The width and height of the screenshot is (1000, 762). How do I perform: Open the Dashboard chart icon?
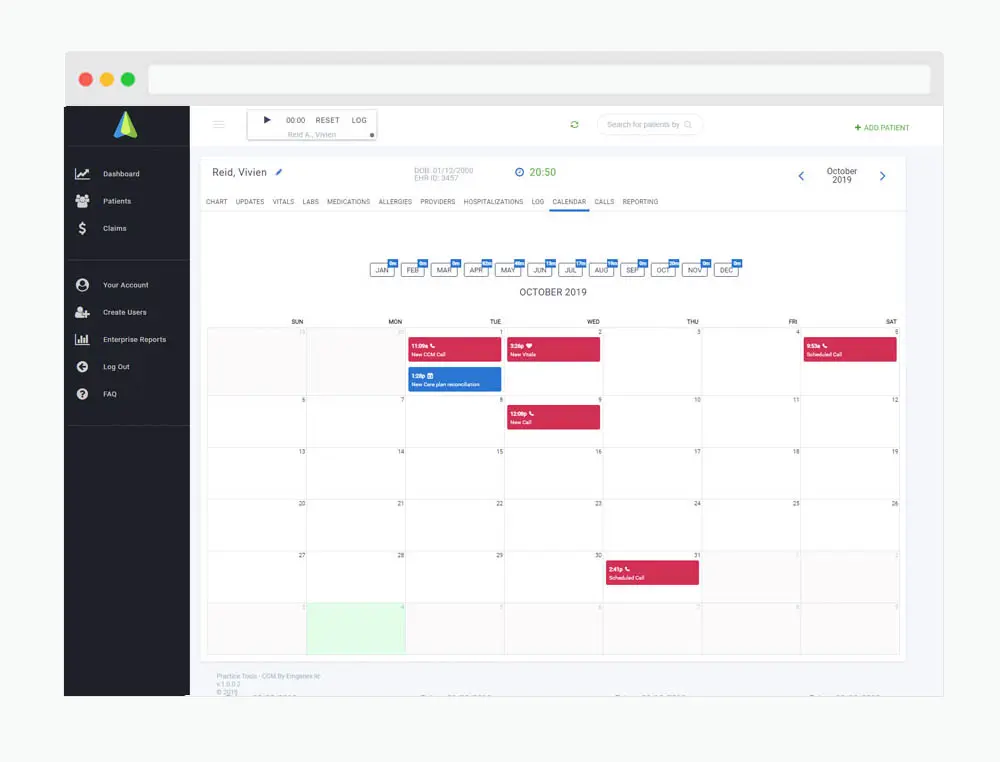pyautogui.click(x=82, y=173)
